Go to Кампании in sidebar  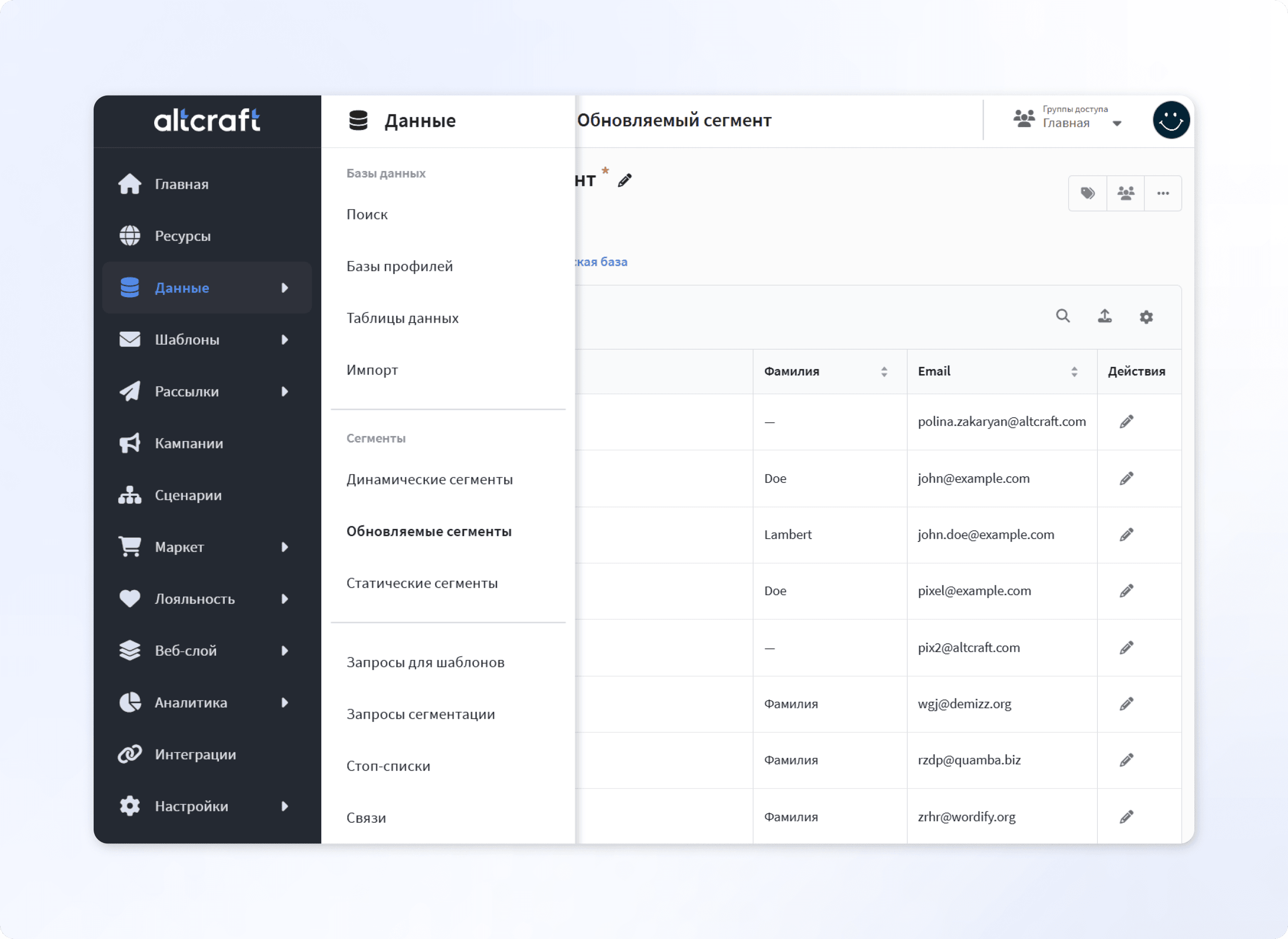tap(189, 444)
